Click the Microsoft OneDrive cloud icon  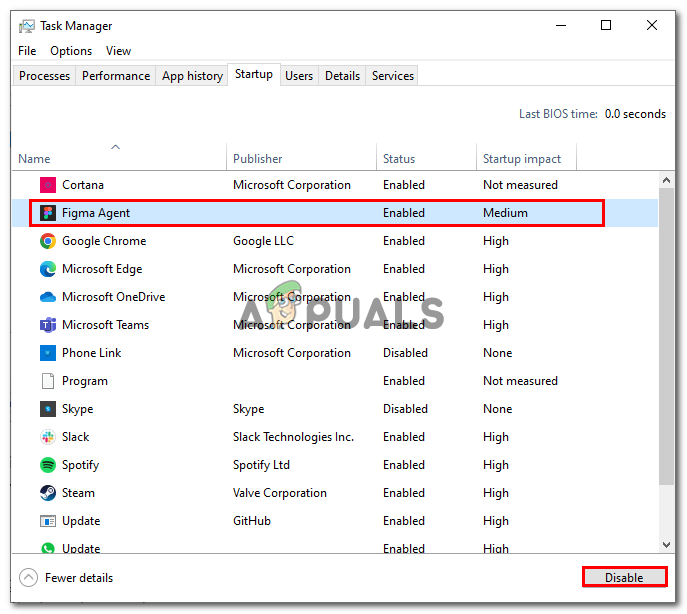click(x=48, y=297)
